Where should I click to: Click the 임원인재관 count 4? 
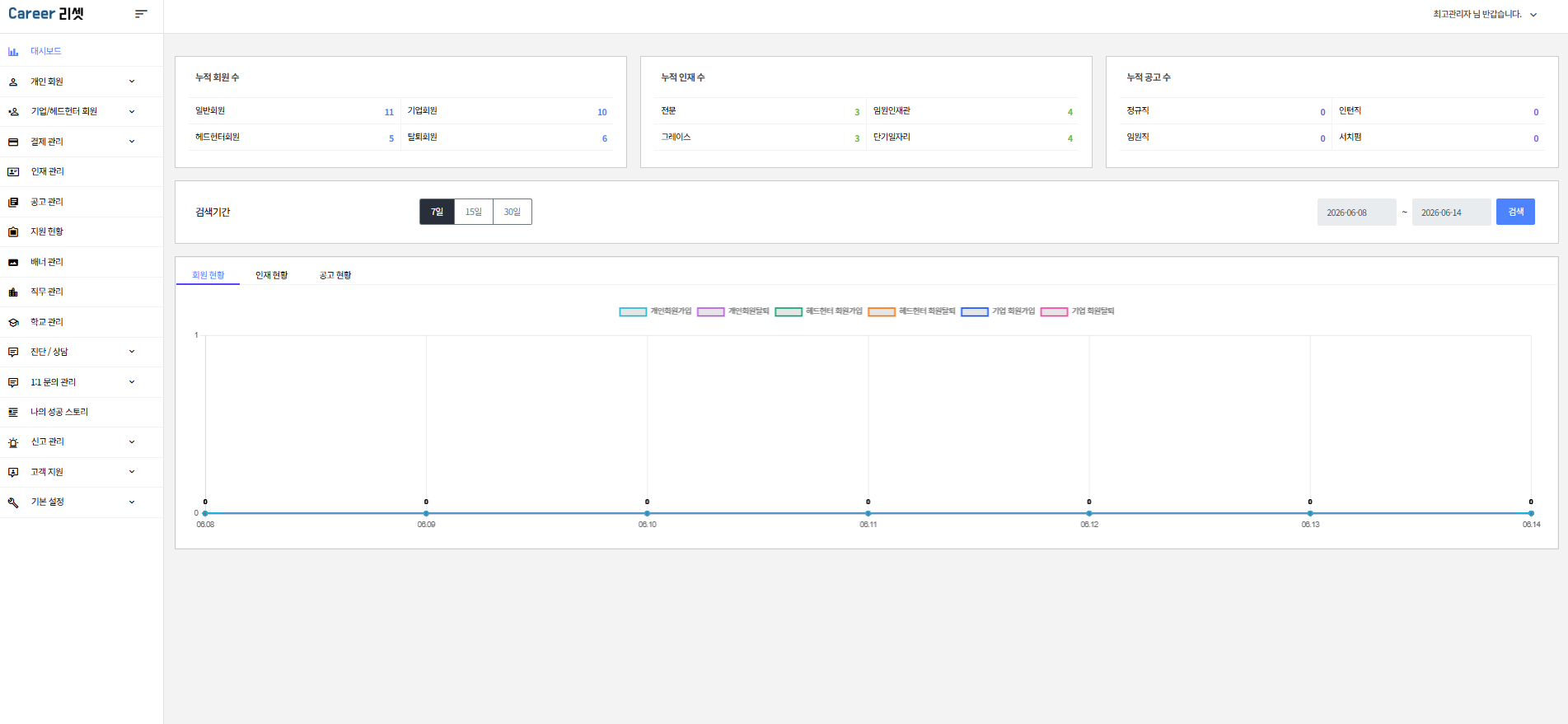[1070, 112]
